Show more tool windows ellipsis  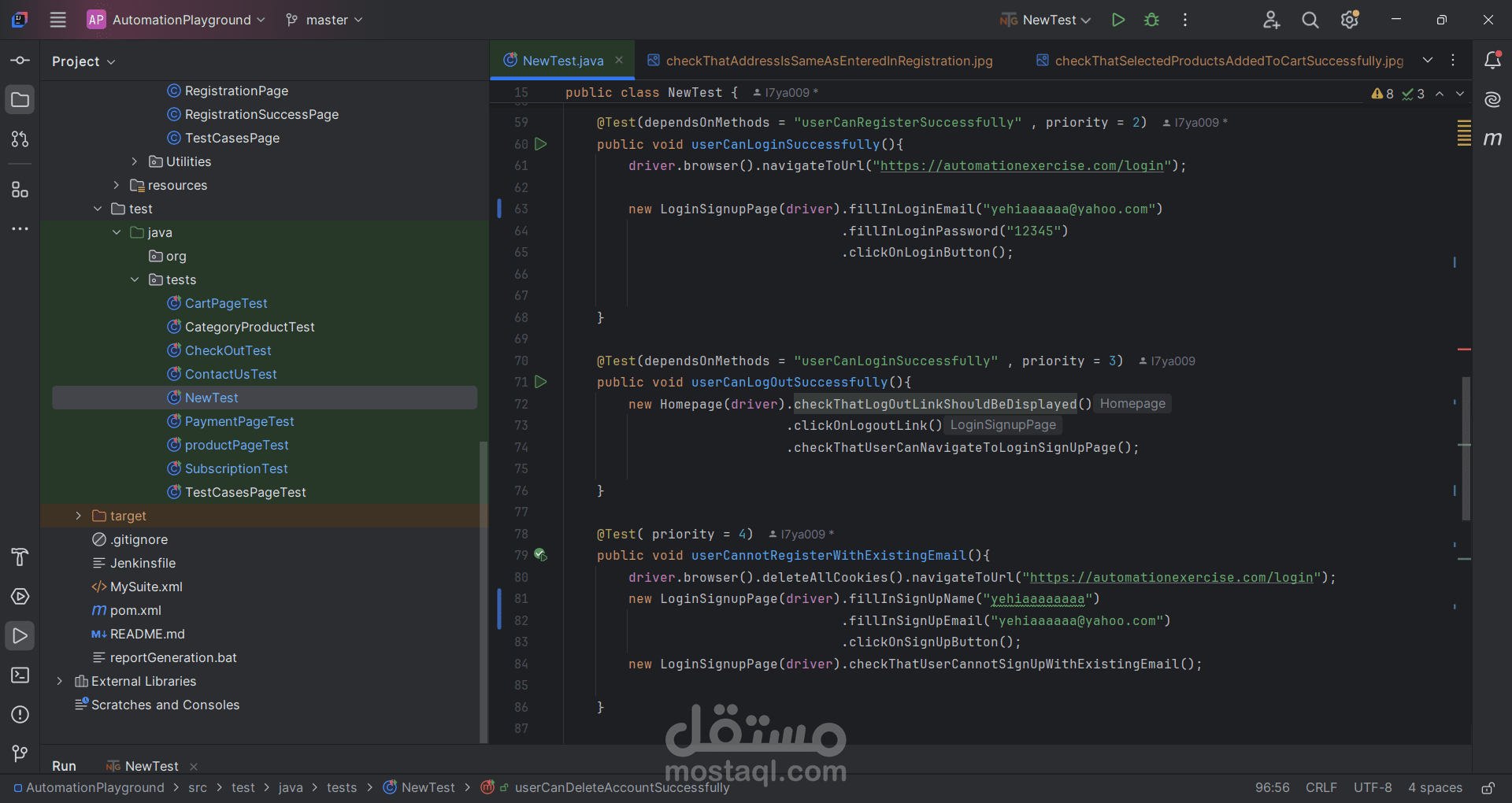point(20,229)
